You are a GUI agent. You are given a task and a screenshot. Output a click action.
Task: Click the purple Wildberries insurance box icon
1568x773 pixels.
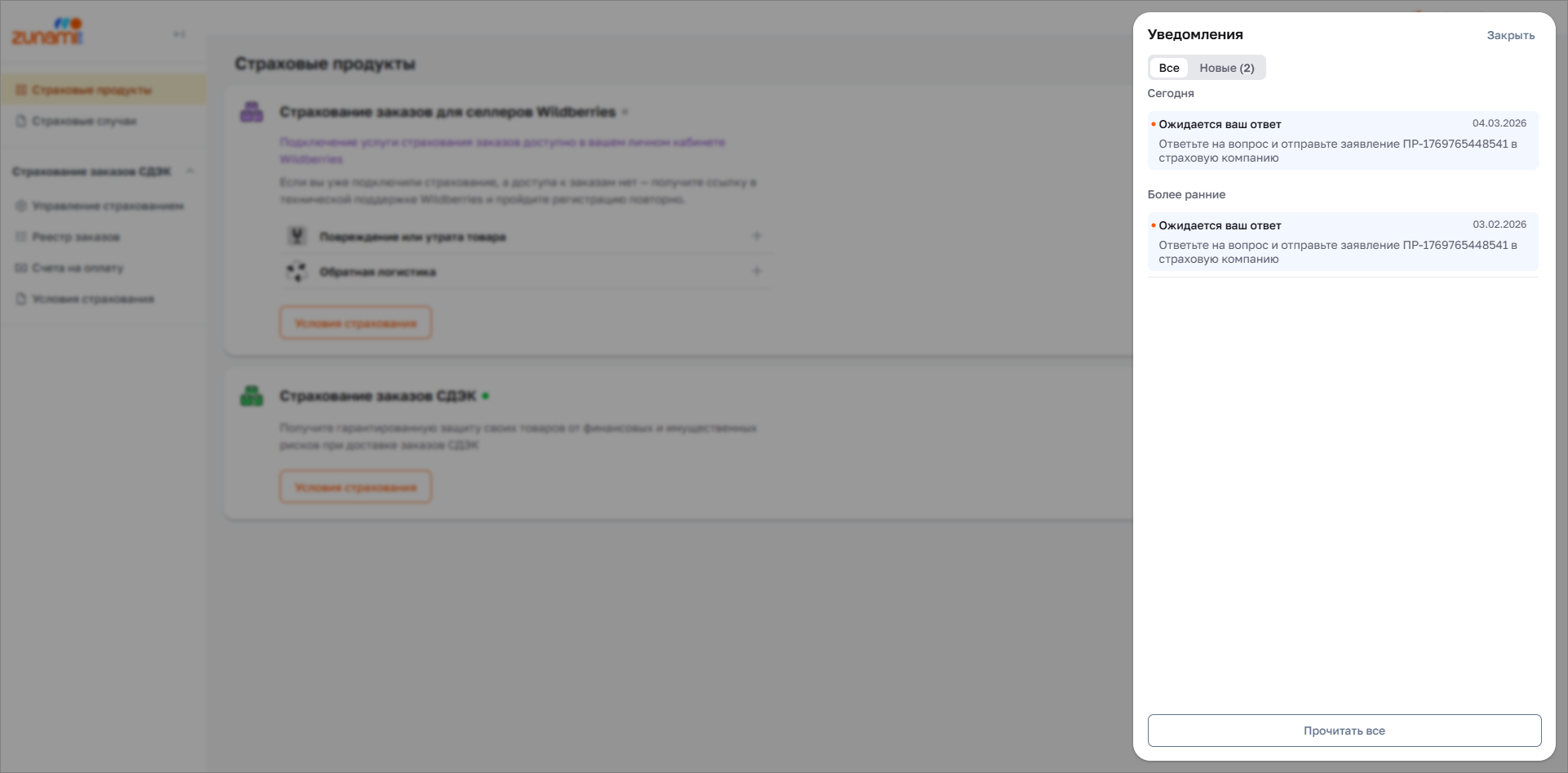[x=251, y=112]
